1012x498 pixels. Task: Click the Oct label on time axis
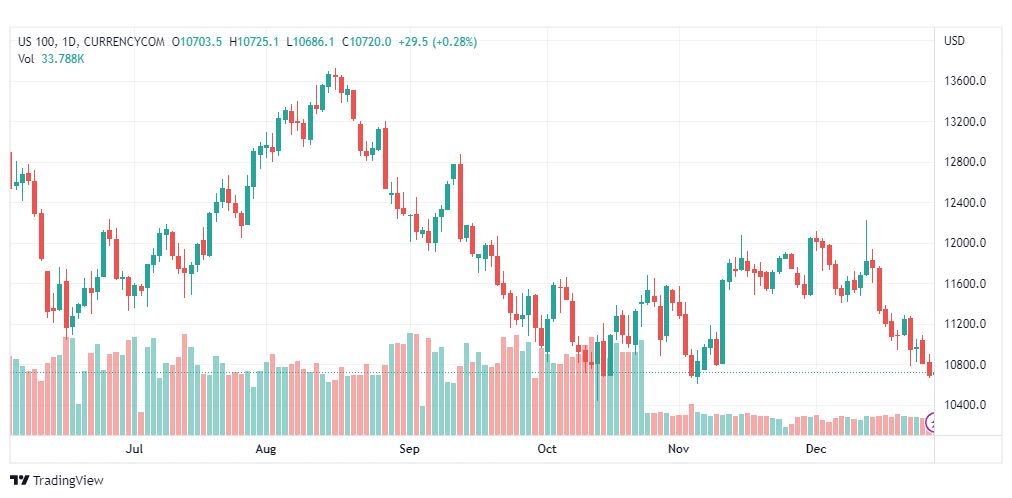[x=546, y=450]
